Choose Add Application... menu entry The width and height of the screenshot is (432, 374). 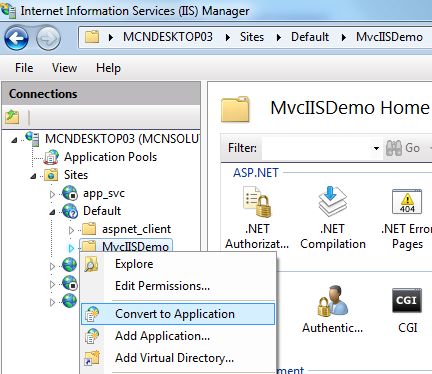click(178, 336)
